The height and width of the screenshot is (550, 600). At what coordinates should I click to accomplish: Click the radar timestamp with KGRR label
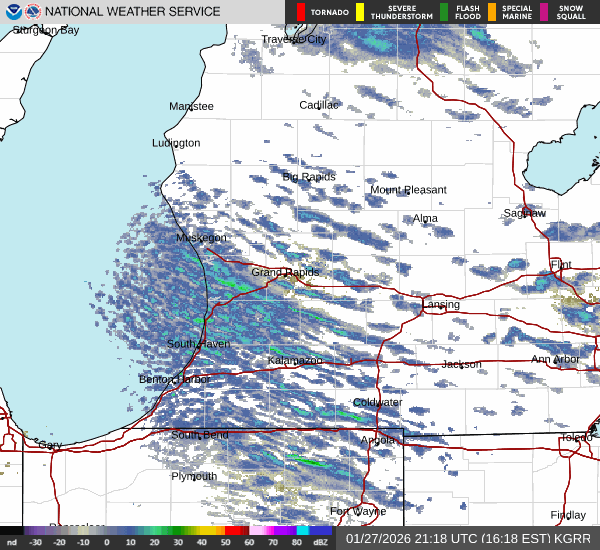point(468,538)
